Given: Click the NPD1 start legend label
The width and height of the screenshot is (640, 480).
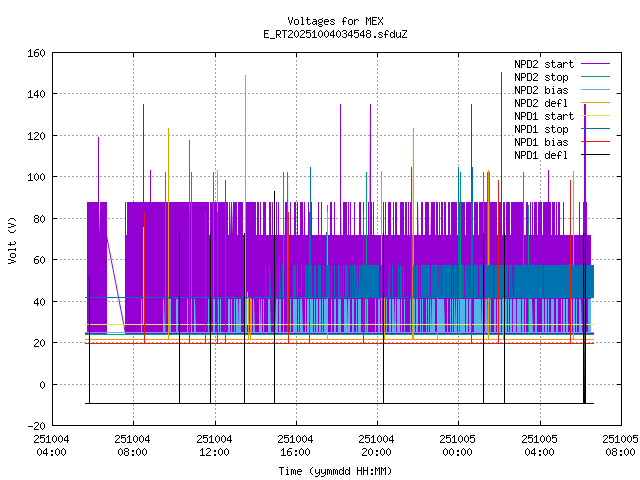Looking at the screenshot, I should click(544, 116).
